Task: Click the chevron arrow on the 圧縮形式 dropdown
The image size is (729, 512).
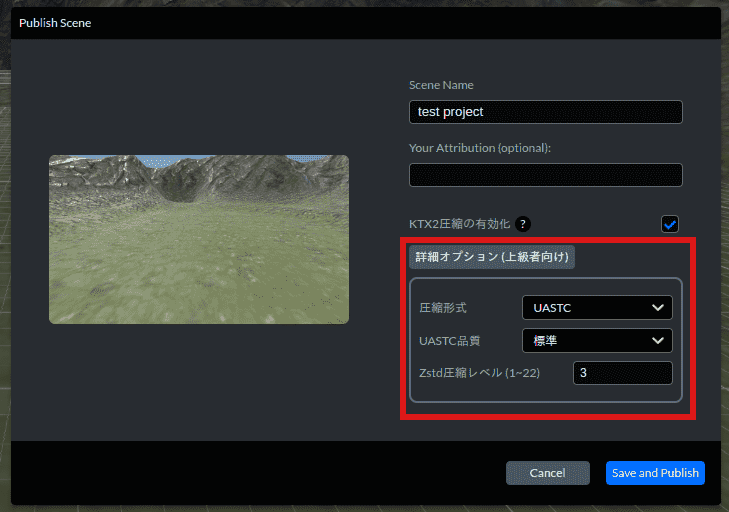Action: tap(658, 307)
